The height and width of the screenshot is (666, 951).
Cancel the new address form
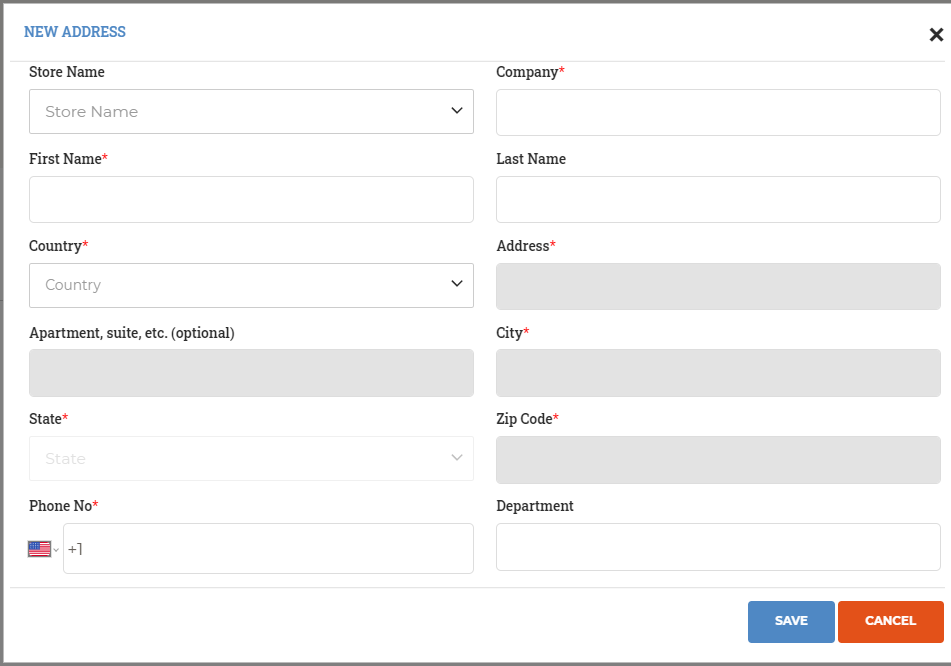[x=890, y=622]
